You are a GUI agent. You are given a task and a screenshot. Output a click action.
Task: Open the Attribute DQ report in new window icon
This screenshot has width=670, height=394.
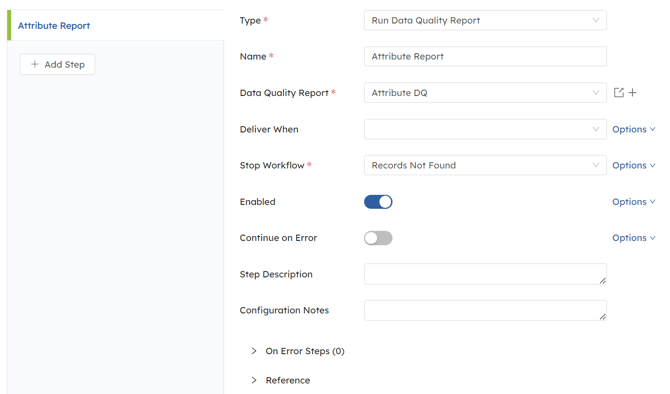click(x=618, y=92)
